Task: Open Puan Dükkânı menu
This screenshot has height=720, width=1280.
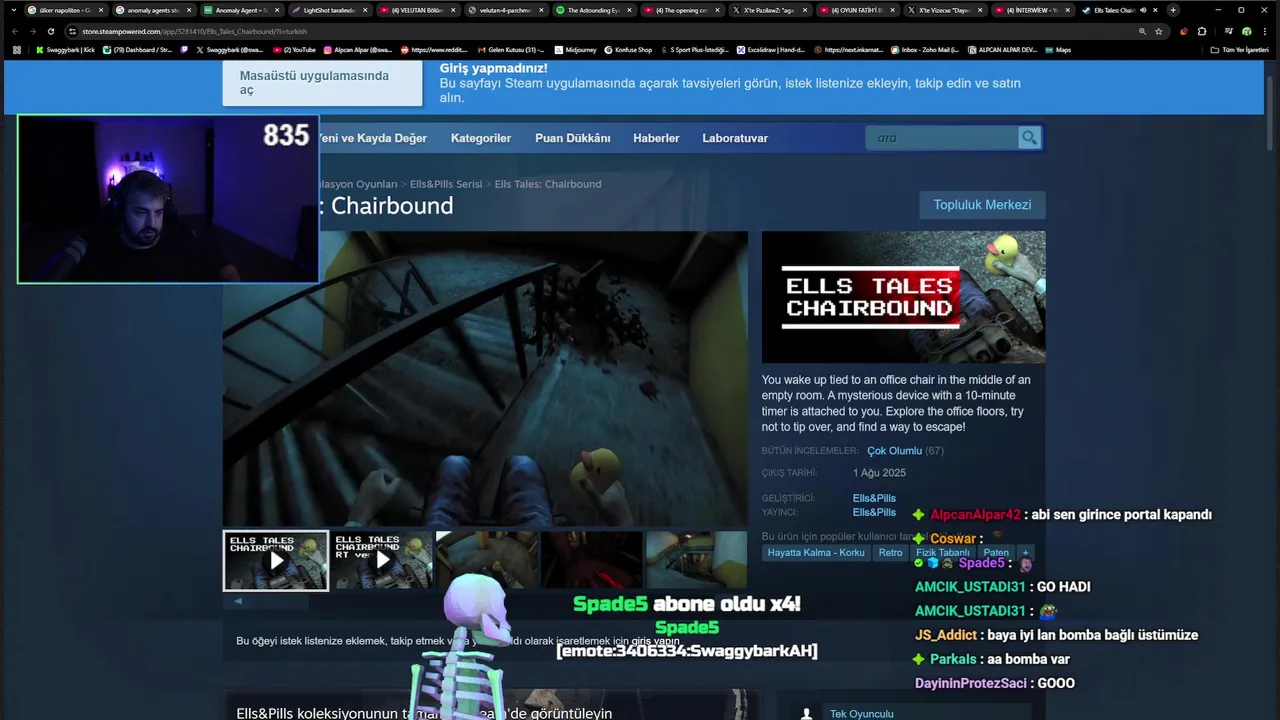Action: coord(572,138)
